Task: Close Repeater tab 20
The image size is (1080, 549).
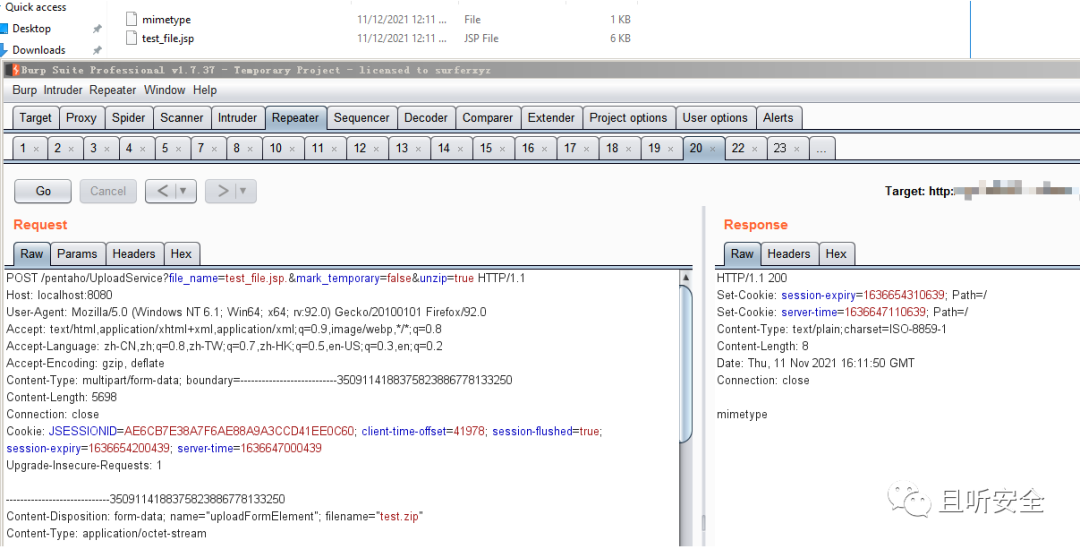Action: (x=712, y=149)
